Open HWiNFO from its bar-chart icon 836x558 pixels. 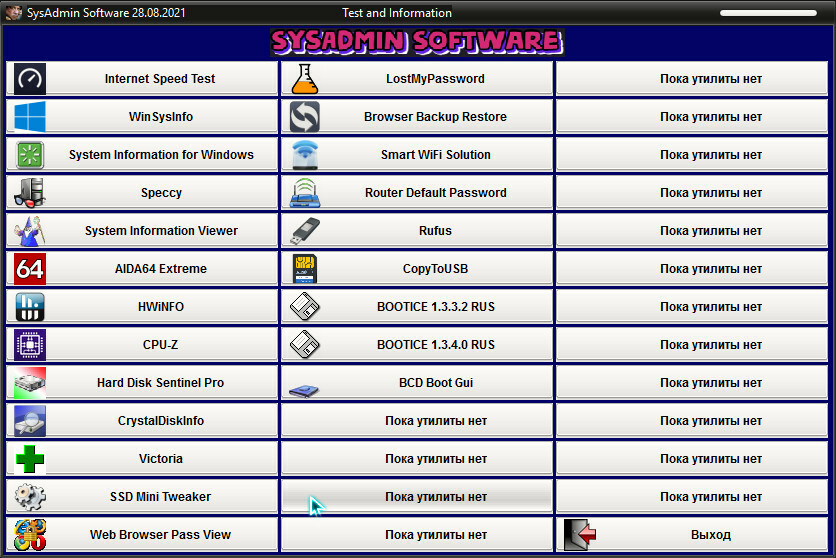(x=30, y=307)
